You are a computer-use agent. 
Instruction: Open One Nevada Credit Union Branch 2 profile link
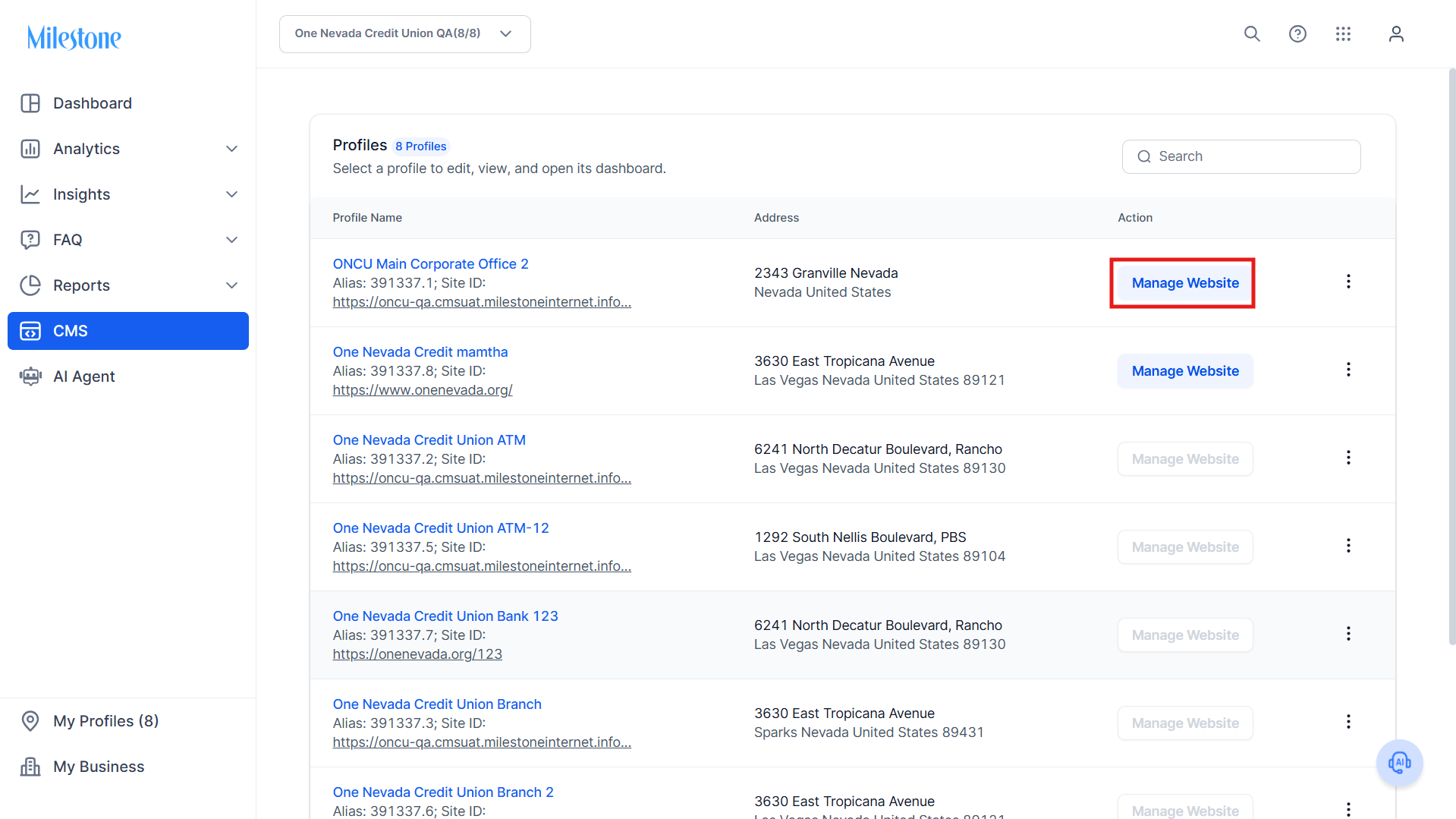(x=443, y=792)
